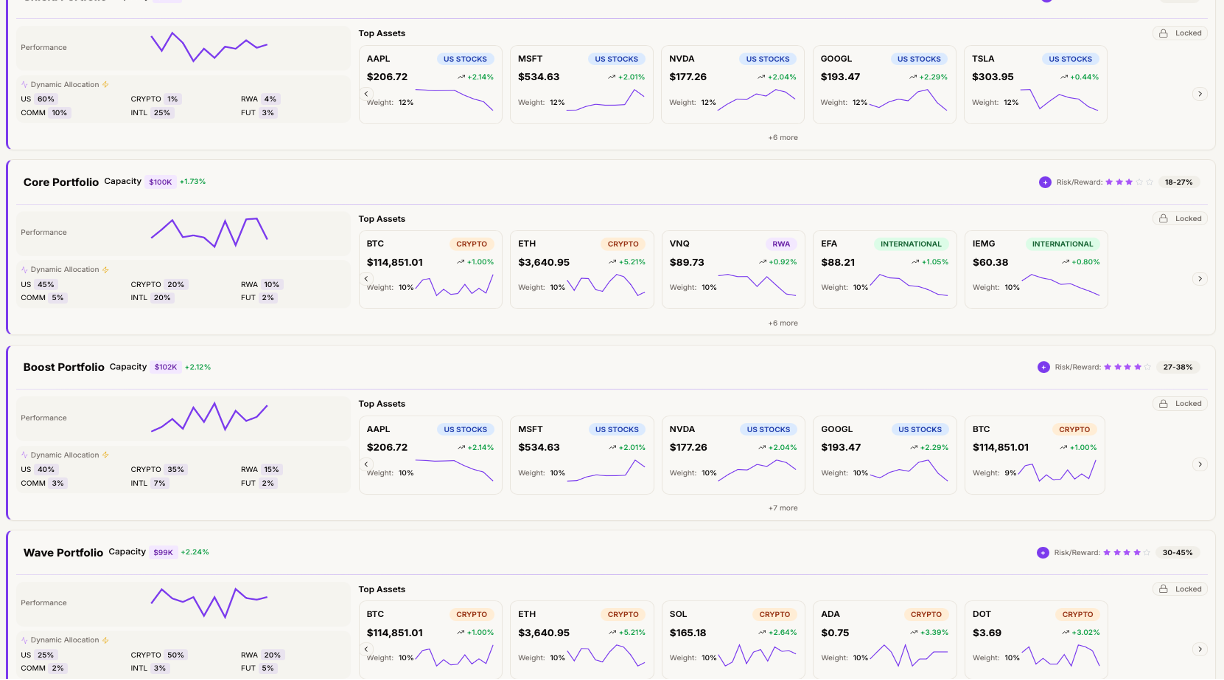Click the lightning bolt icon in Boost Portfolio allocation
Screen dimensions: 1224x680
click(105, 455)
